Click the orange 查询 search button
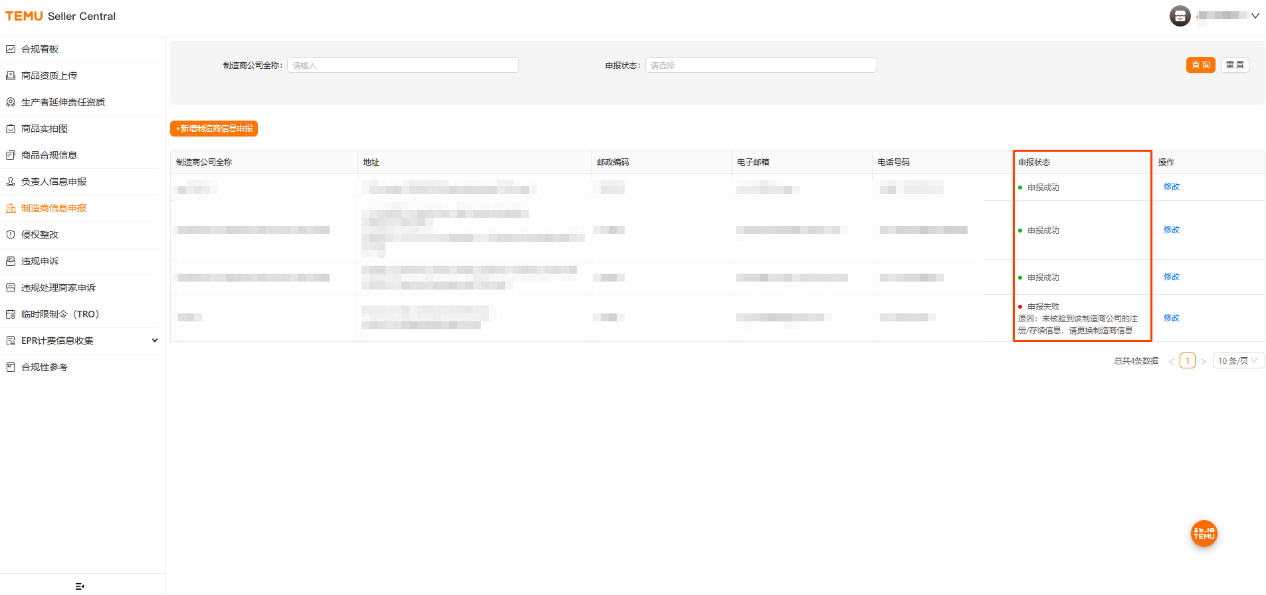This screenshot has height=595, width=1266. 1200,65
